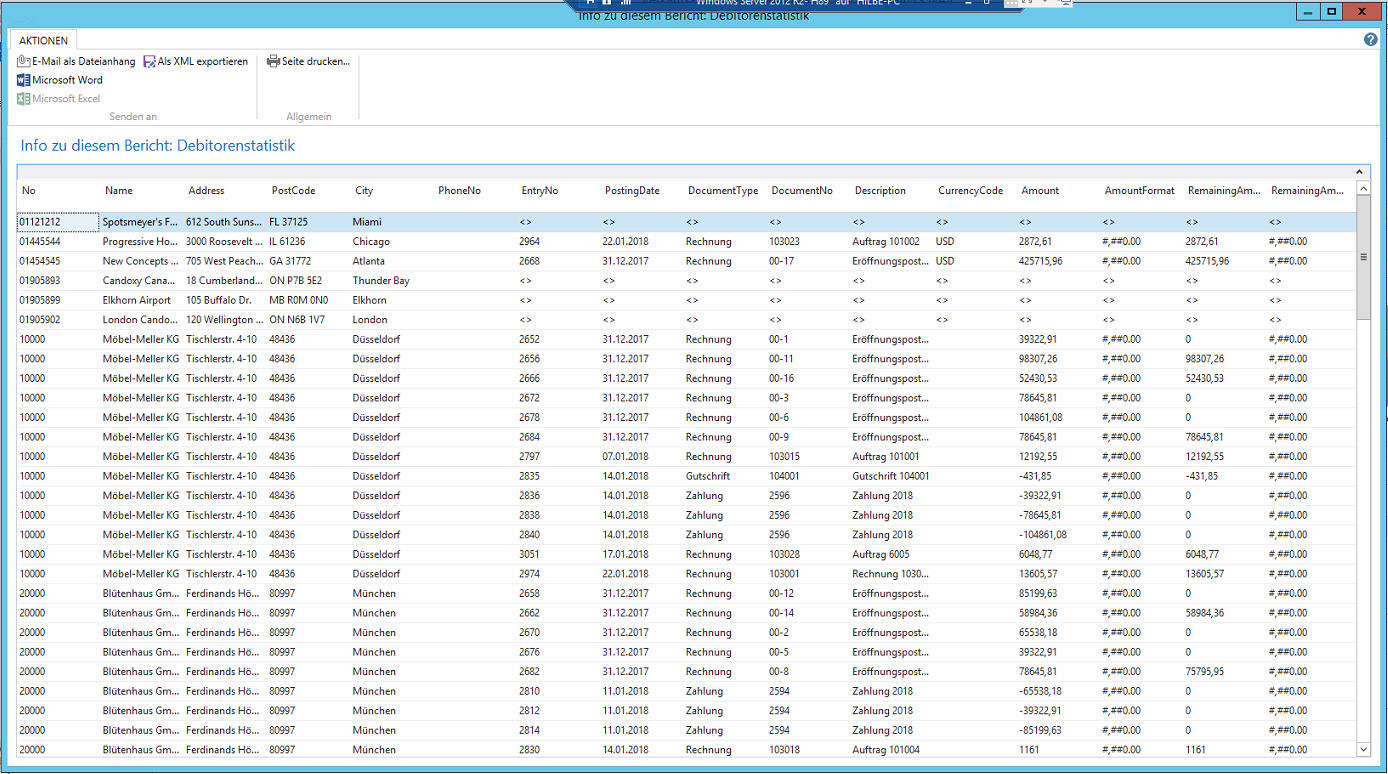Click the EntryNo column header
Screen dimensions: 1388x774
(540, 191)
